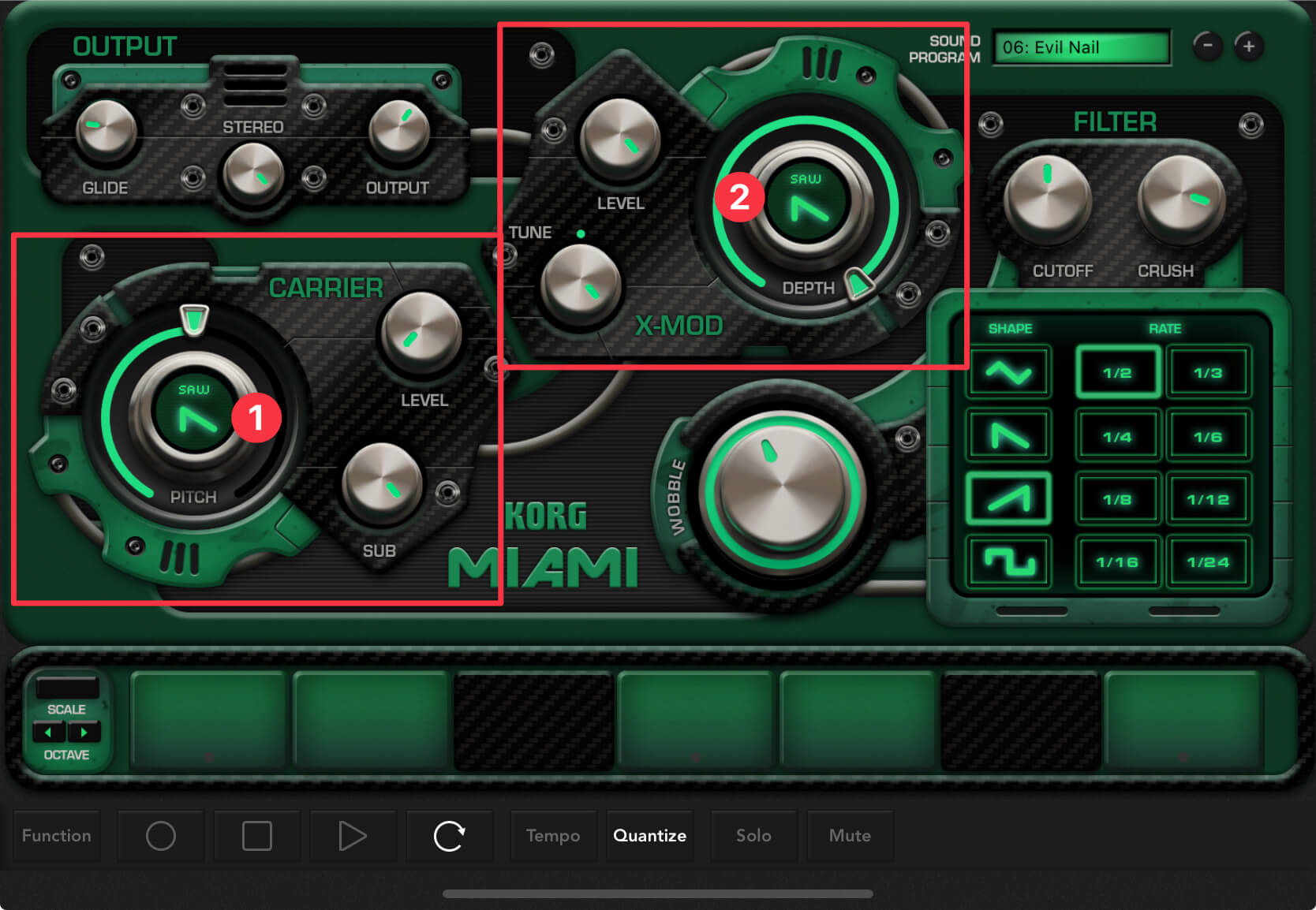Open the sound program display 06: Evil Nail
1316x910 pixels.
tap(1081, 47)
